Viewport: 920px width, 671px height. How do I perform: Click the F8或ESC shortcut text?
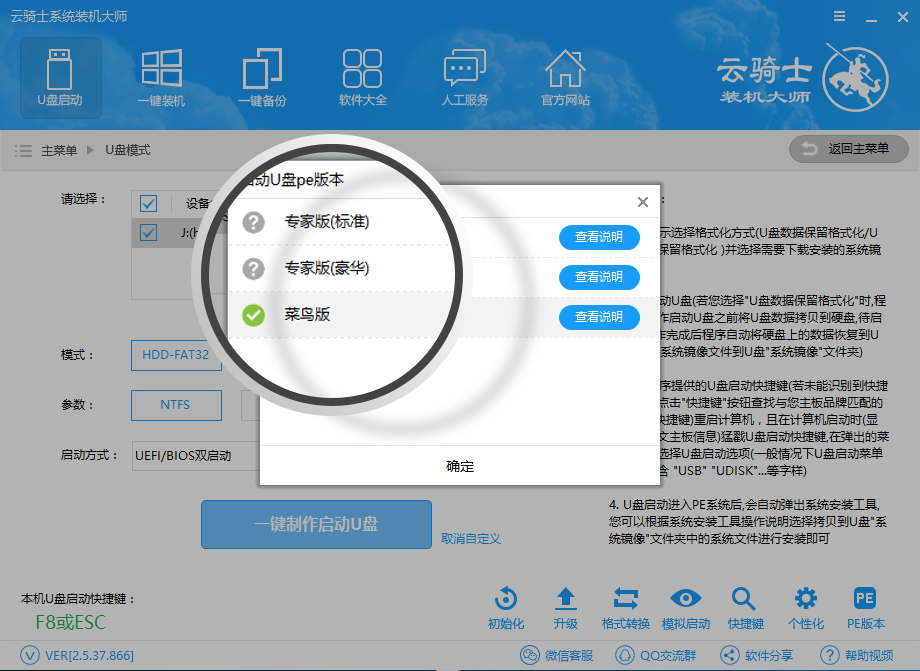[x=70, y=622]
